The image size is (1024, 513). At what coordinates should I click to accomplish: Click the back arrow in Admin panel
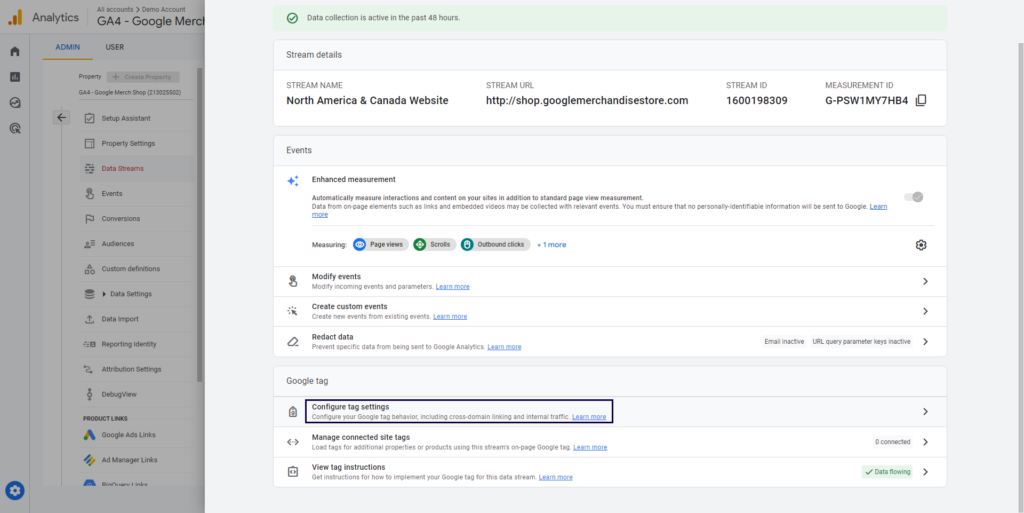tap(61, 117)
